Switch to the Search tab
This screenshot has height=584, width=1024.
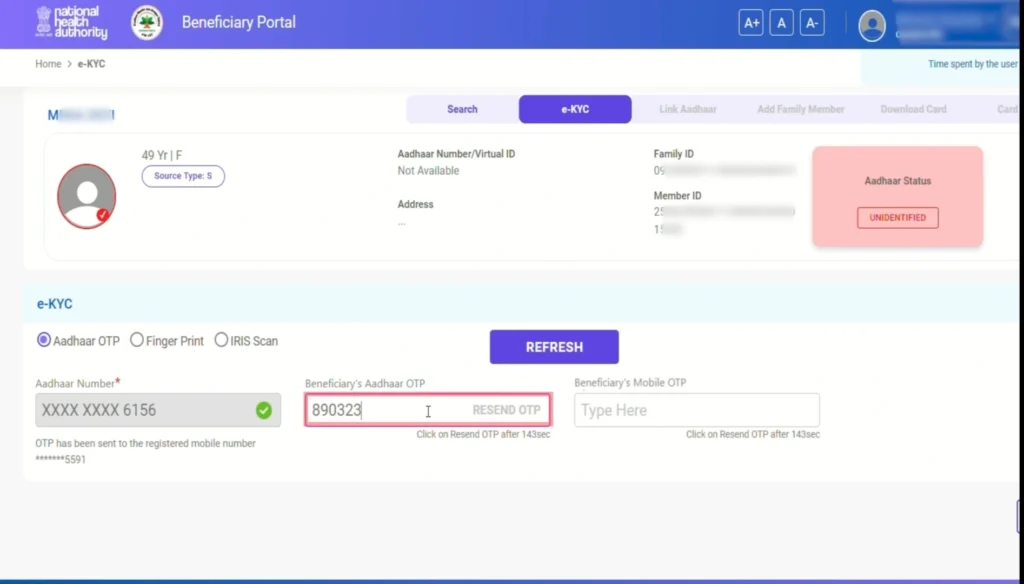point(462,109)
